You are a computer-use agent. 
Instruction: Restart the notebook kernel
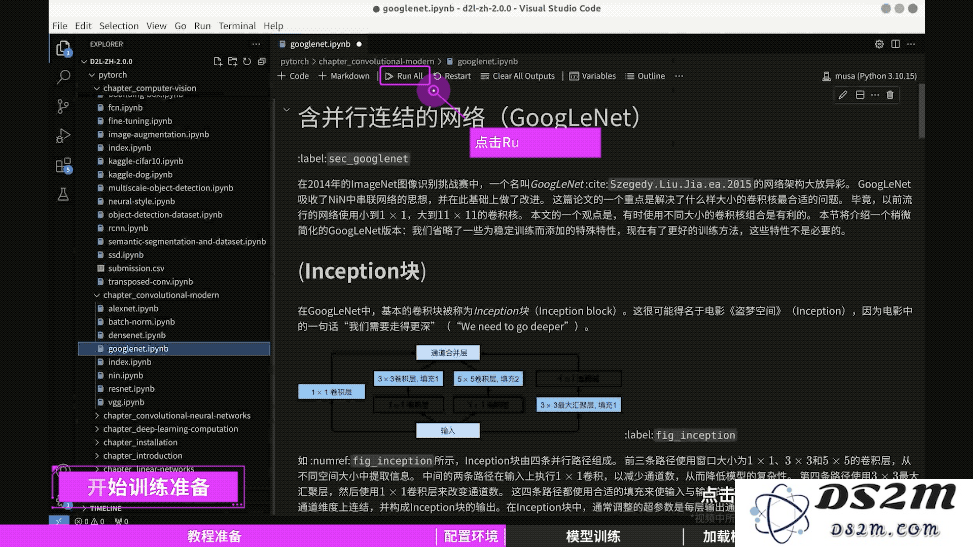(452, 76)
